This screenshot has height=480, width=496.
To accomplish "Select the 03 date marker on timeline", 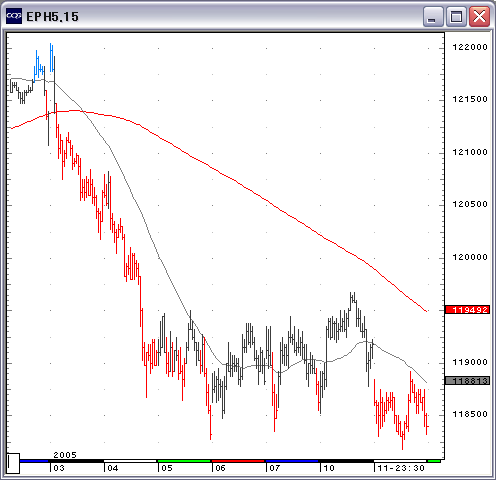I will (59, 468).
